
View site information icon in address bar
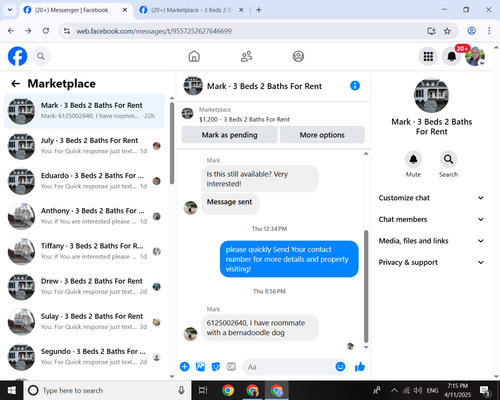coord(67,31)
